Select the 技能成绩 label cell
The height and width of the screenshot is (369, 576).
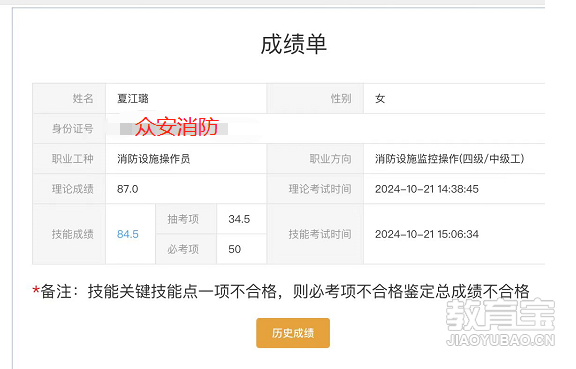[69, 234]
